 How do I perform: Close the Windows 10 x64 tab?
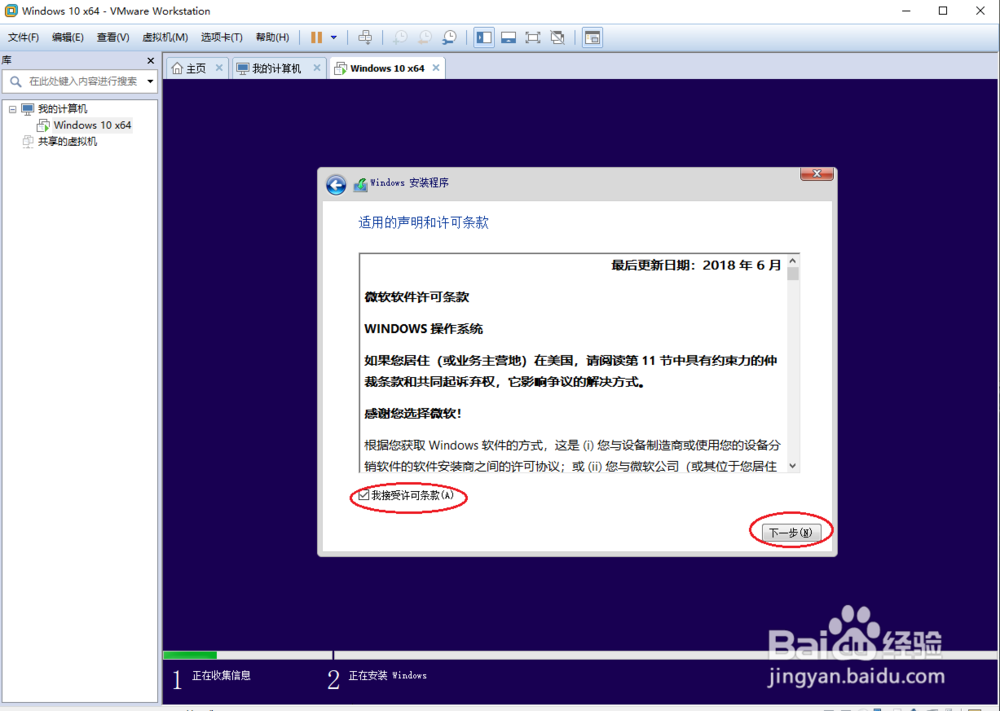436,68
